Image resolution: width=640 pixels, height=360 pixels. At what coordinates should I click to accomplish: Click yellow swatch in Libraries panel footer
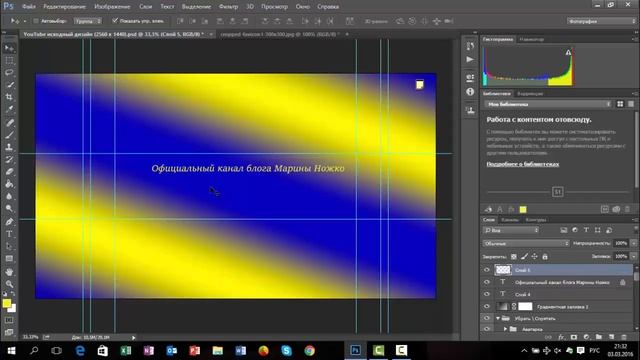click(x=523, y=209)
